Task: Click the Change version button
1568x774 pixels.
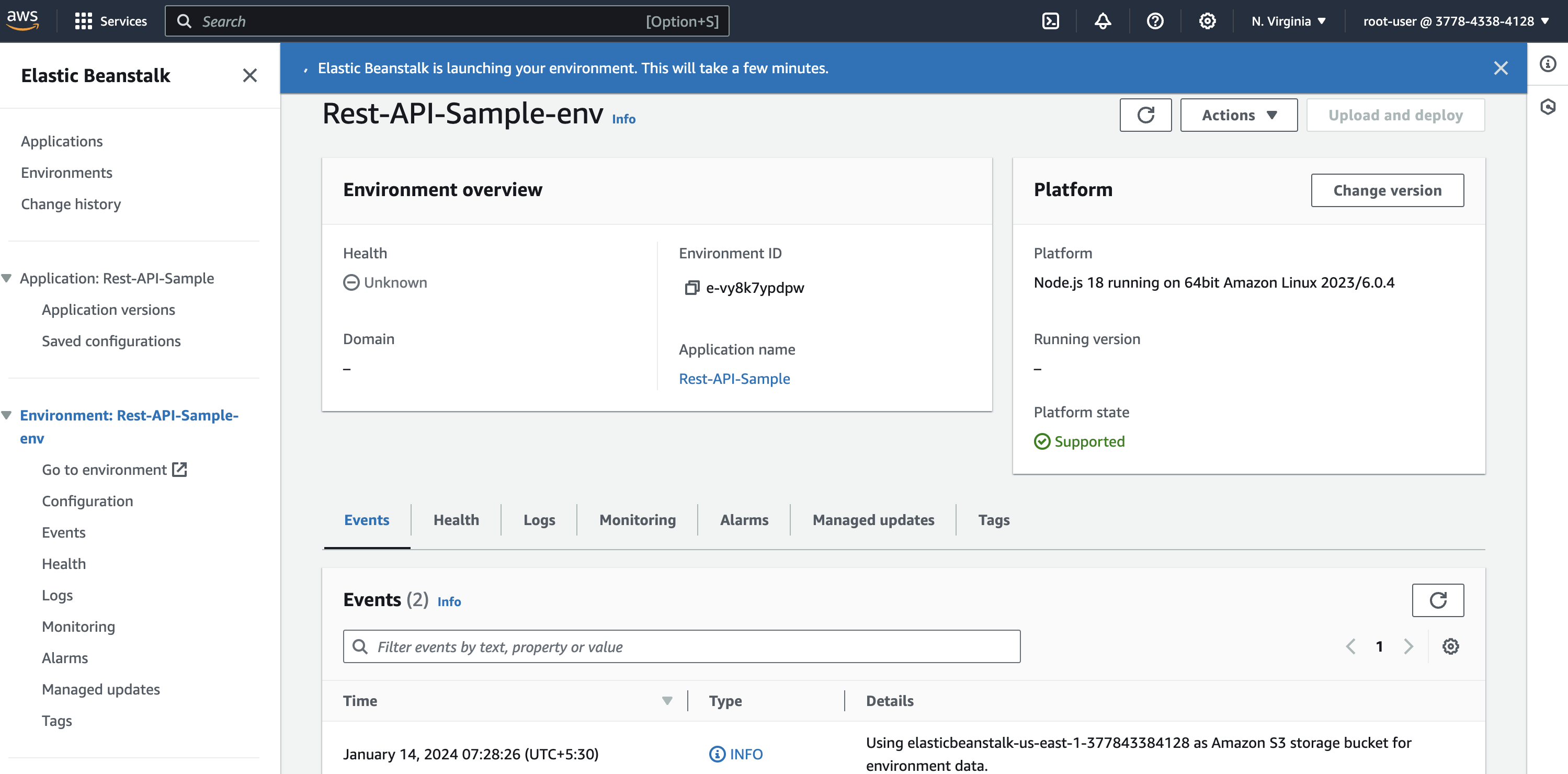Action: click(1387, 190)
